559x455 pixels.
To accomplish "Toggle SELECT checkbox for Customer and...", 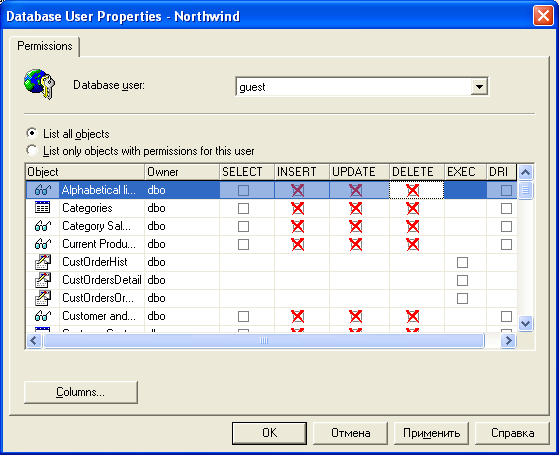I will click(243, 316).
